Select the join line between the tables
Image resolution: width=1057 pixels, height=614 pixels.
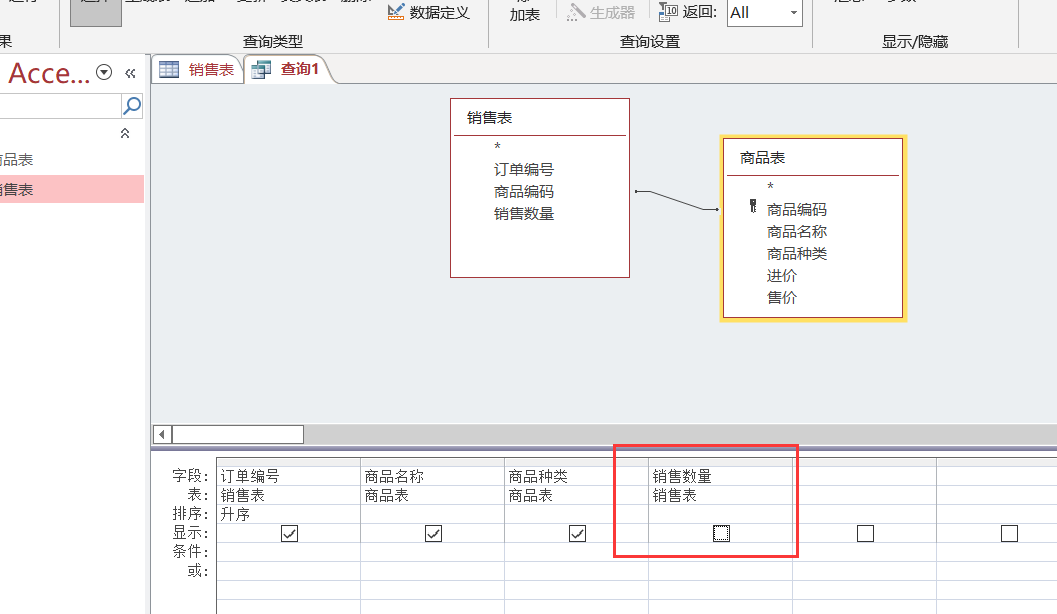coord(677,200)
